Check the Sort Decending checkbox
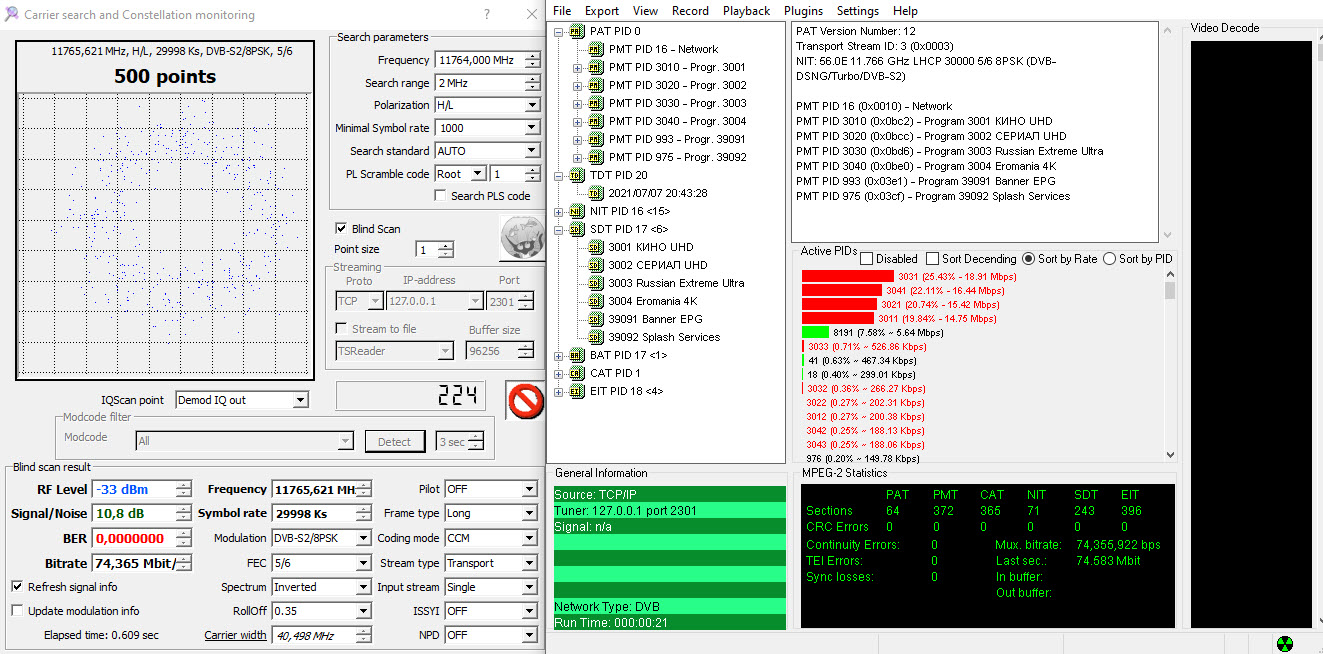1323x654 pixels. [x=932, y=259]
